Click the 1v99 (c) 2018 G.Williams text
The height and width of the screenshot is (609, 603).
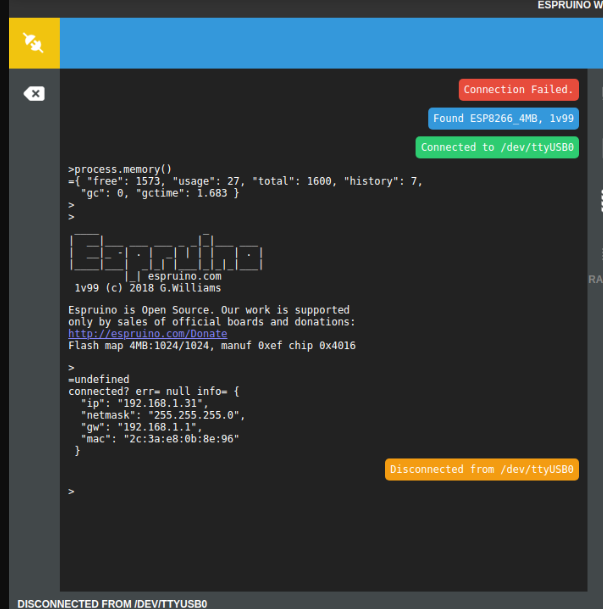148,288
